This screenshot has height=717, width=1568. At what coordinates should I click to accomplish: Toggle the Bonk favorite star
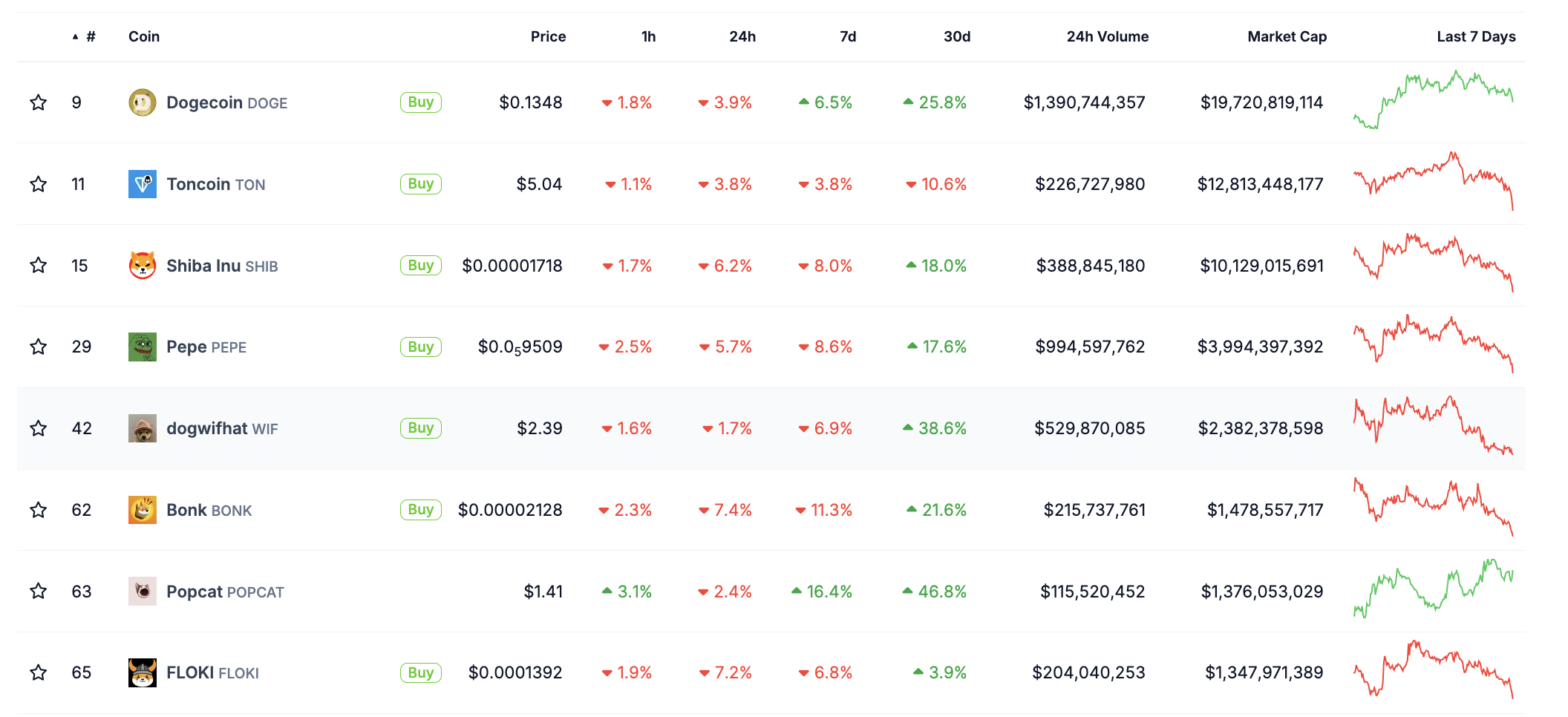tap(39, 510)
